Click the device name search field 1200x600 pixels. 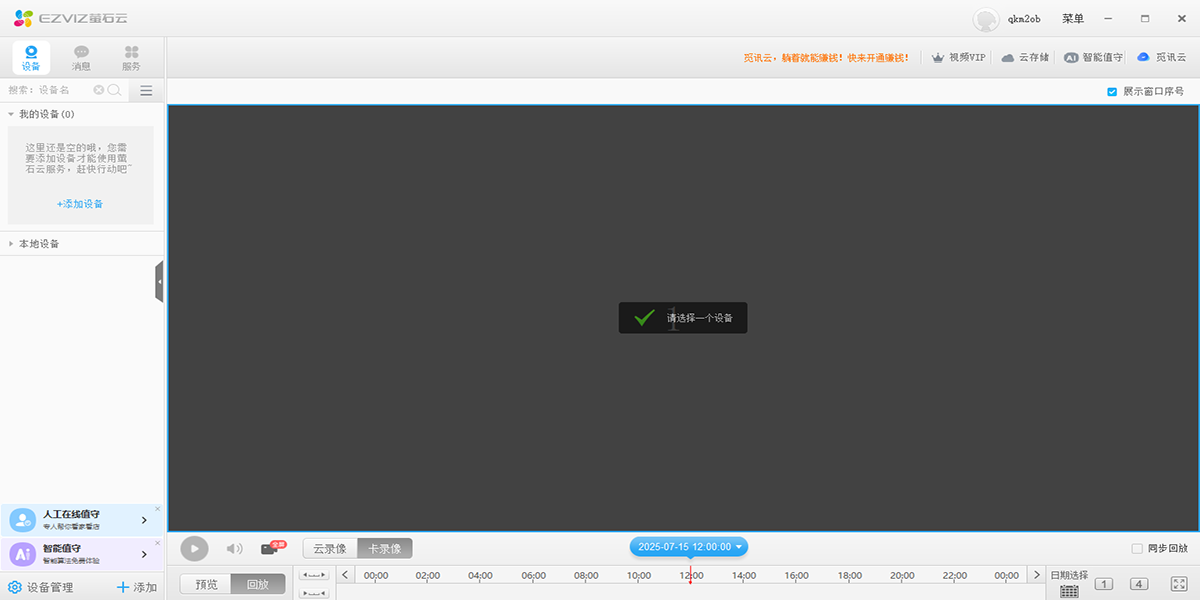click(x=48, y=90)
